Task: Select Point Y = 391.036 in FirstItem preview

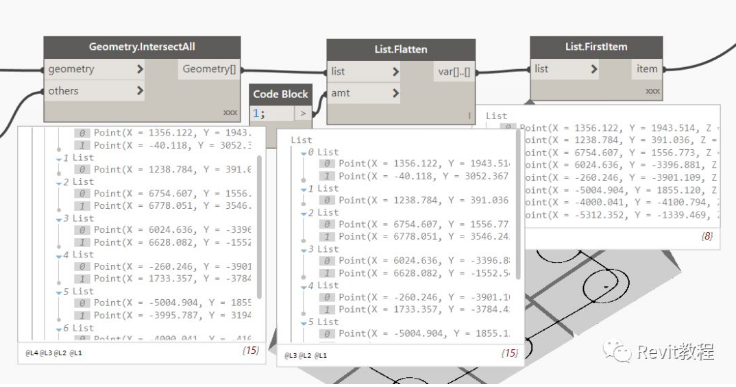Action: pos(622,140)
